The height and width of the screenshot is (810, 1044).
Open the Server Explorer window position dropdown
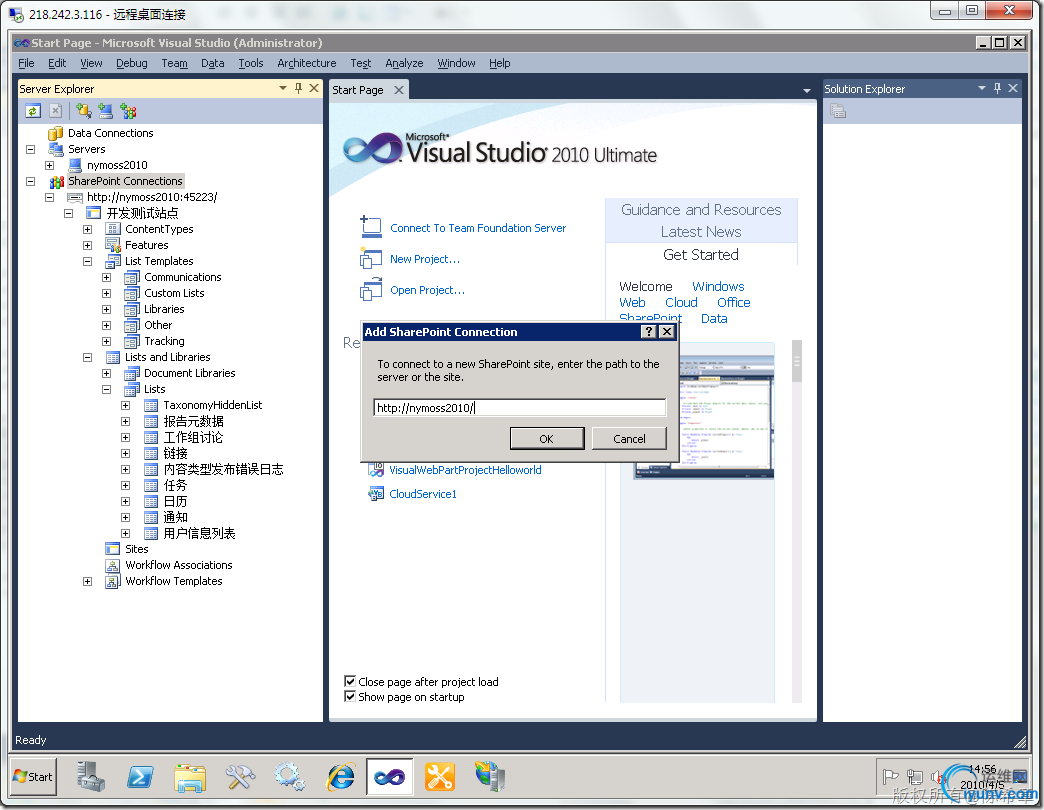point(283,89)
